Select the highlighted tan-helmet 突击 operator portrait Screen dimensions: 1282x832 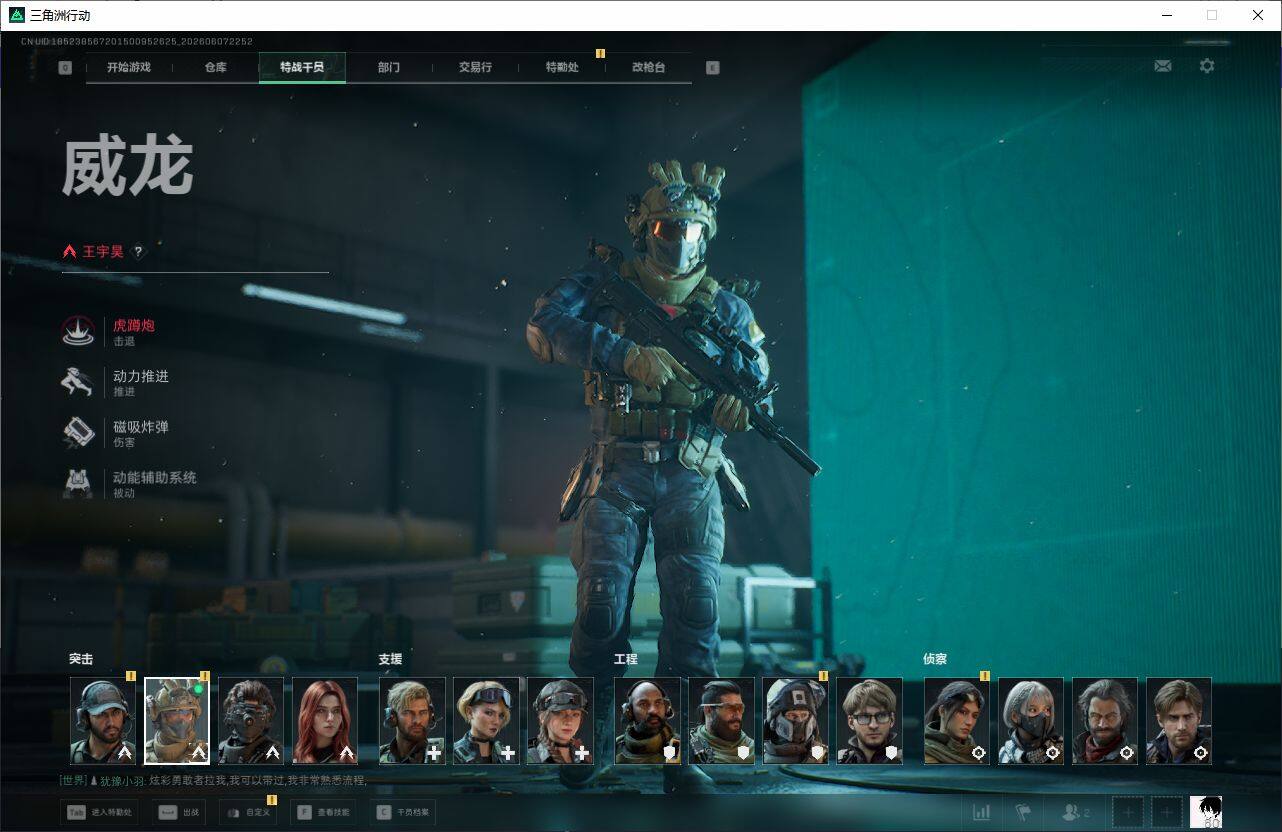click(x=177, y=721)
